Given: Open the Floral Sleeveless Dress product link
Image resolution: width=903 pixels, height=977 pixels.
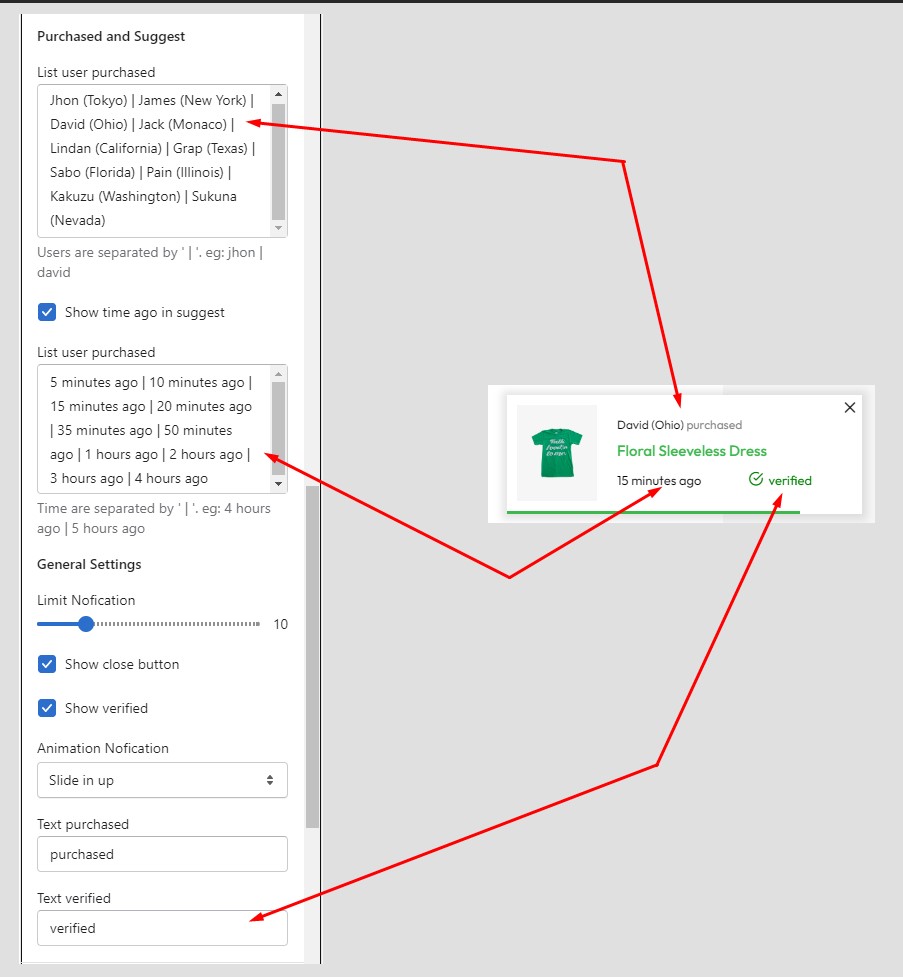Looking at the screenshot, I should 692,451.
